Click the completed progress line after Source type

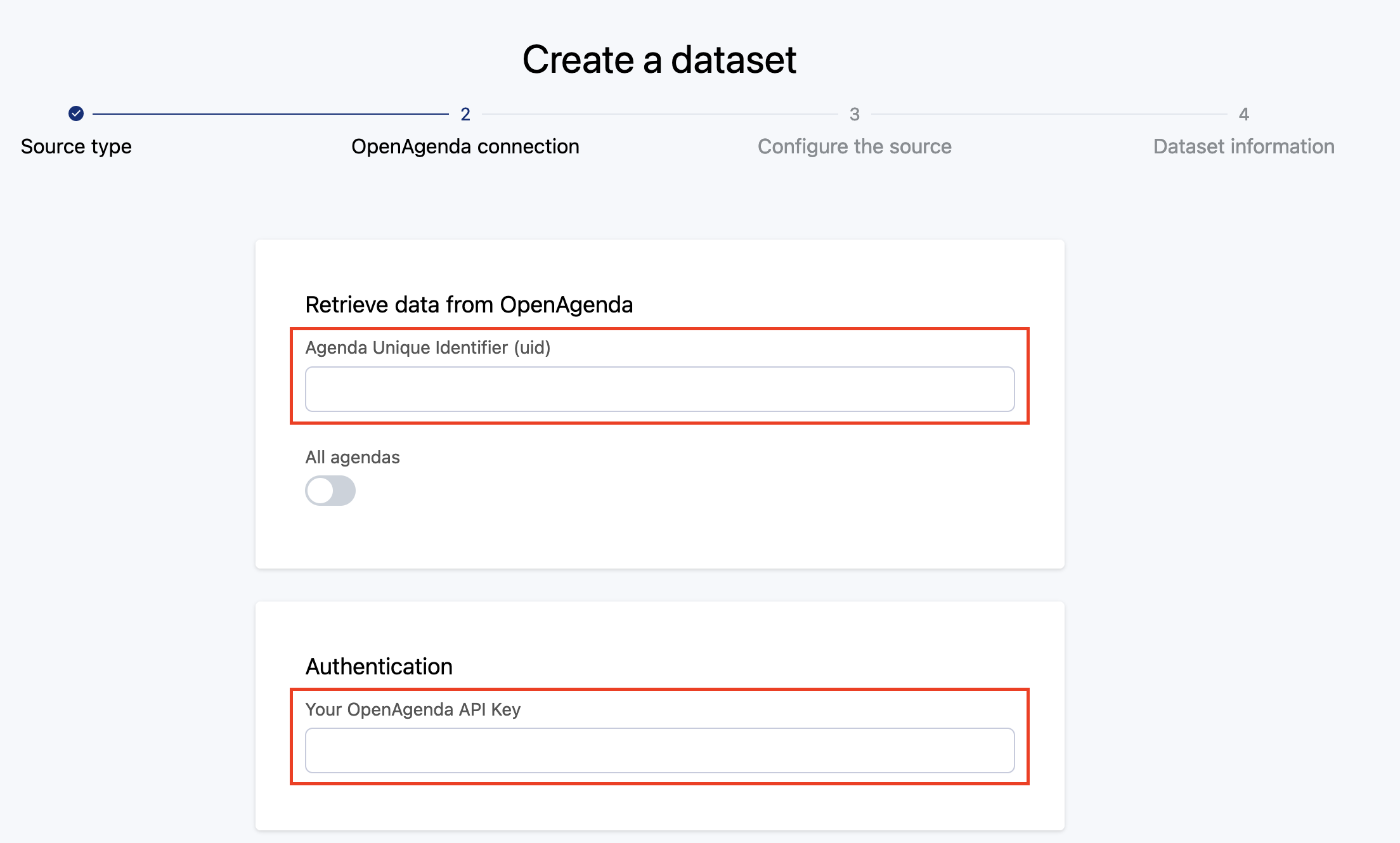(271, 114)
